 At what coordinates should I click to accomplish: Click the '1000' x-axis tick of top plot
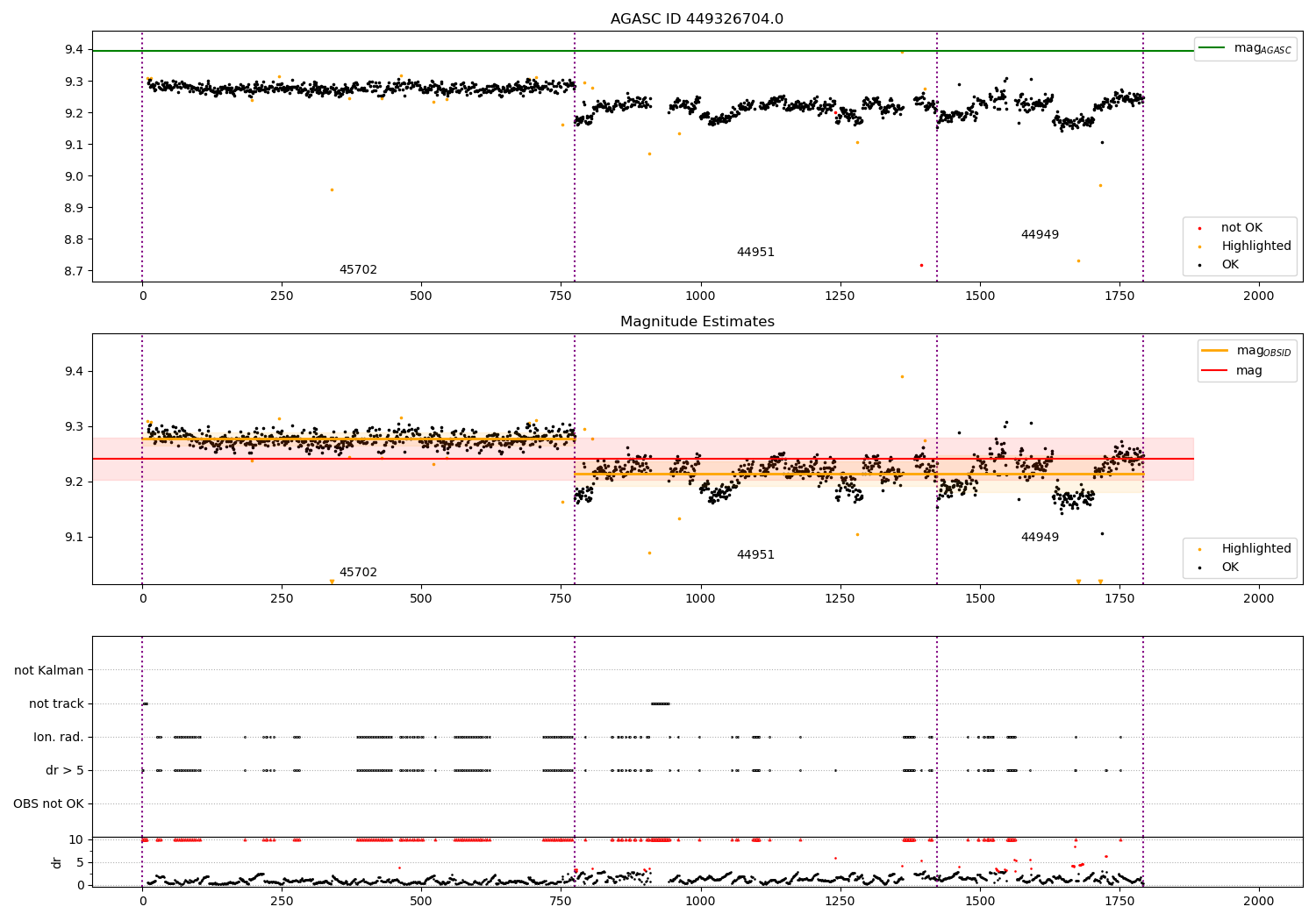click(700, 296)
